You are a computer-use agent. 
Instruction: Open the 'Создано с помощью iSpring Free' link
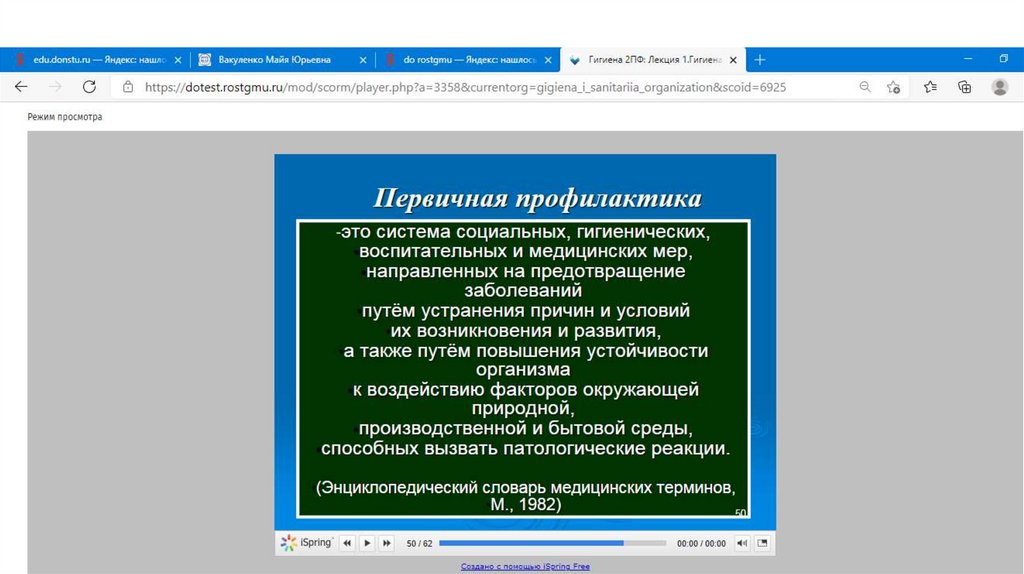[525, 567]
